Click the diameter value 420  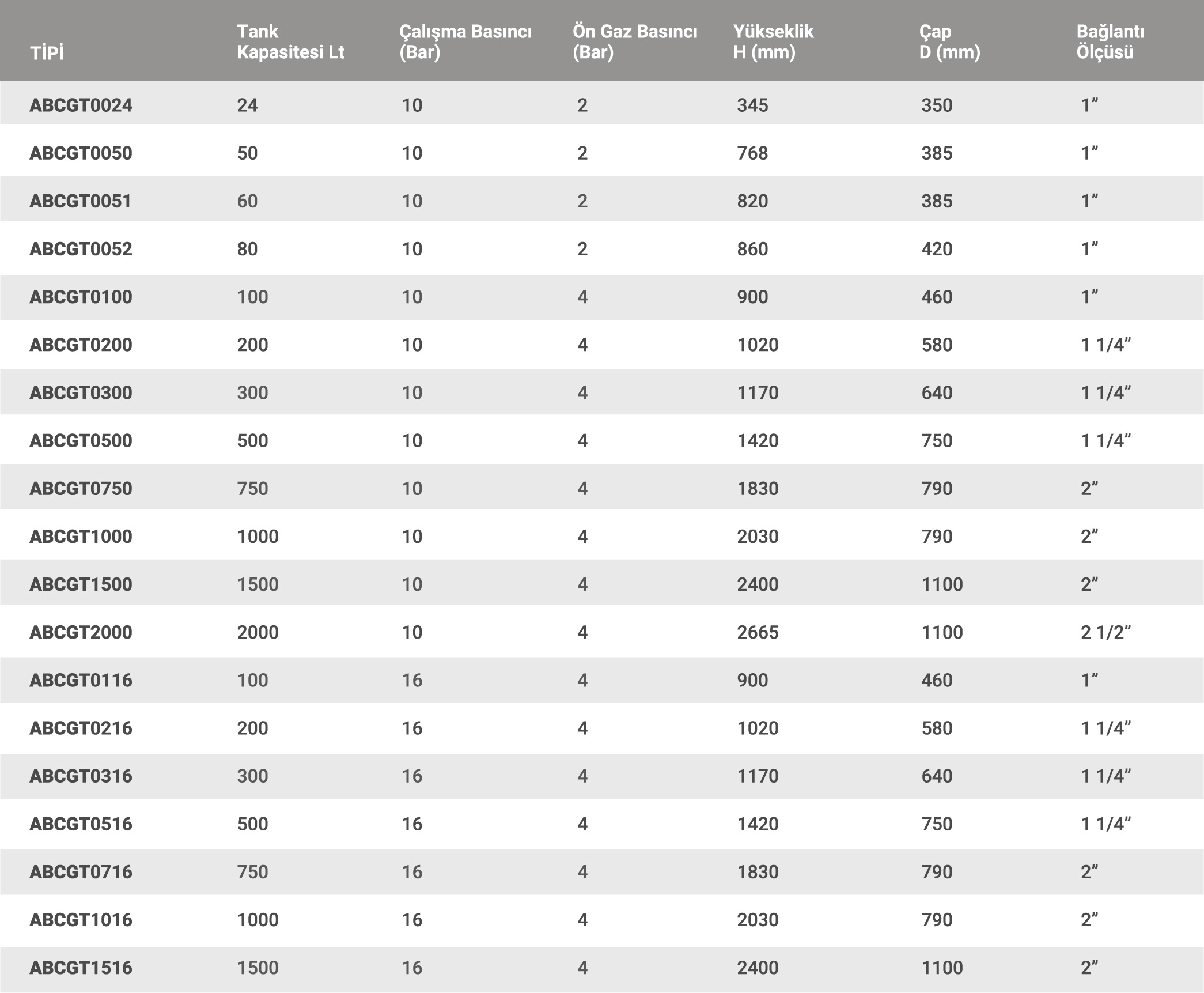click(x=936, y=248)
